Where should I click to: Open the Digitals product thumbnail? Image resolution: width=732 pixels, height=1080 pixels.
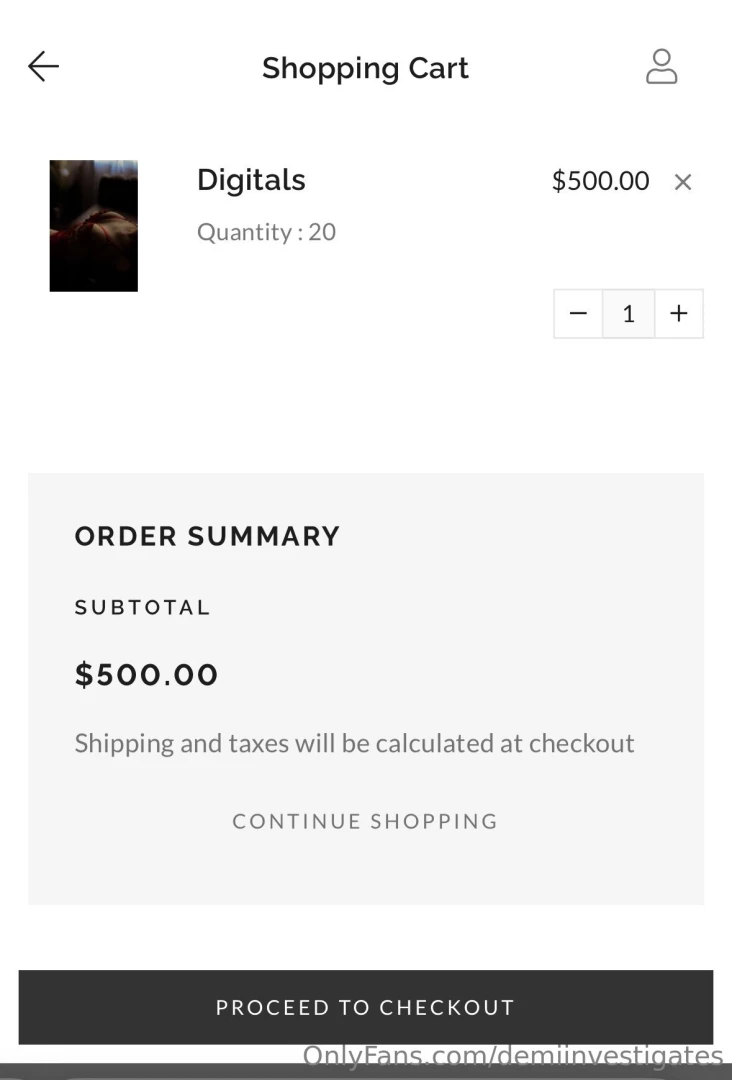pos(93,226)
